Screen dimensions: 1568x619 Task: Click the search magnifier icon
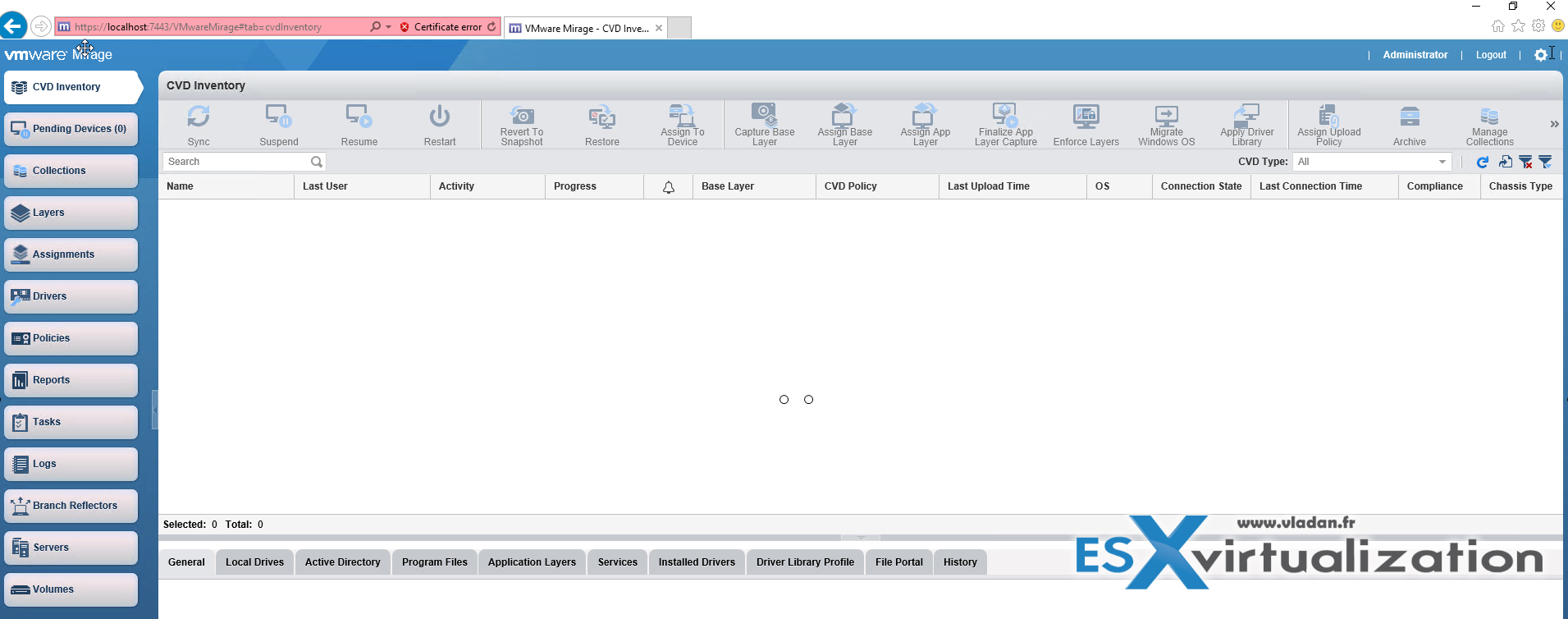point(317,162)
